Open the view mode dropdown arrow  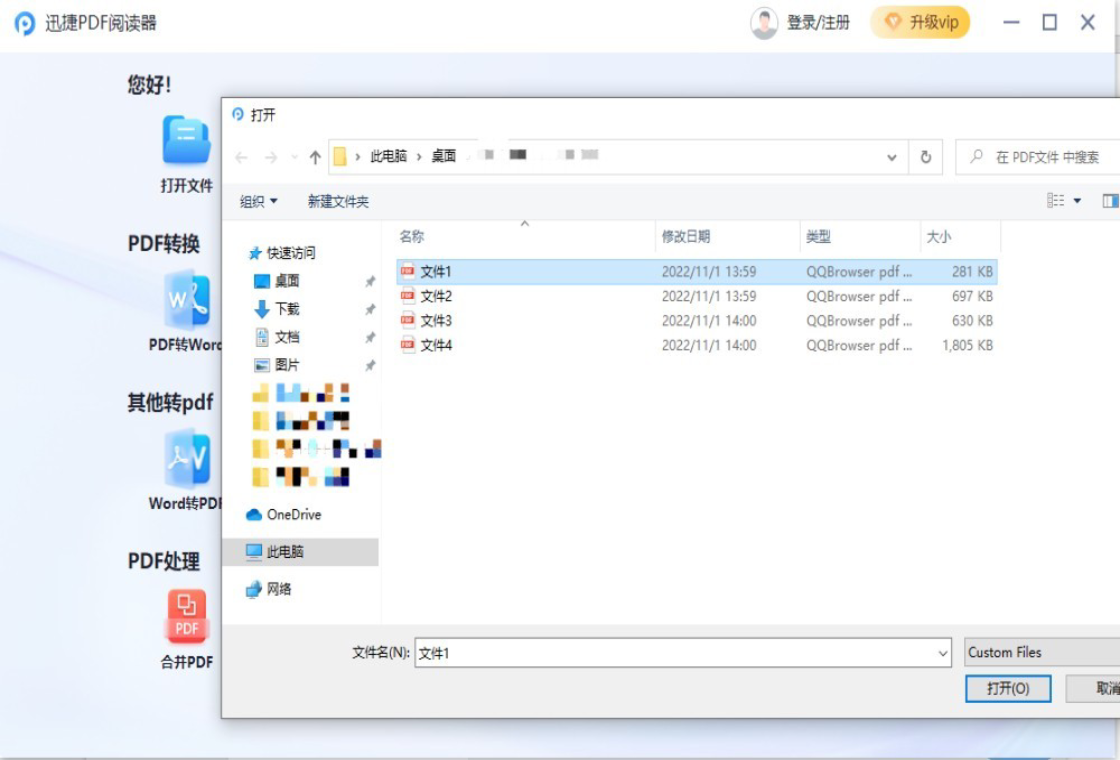(x=1077, y=199)
